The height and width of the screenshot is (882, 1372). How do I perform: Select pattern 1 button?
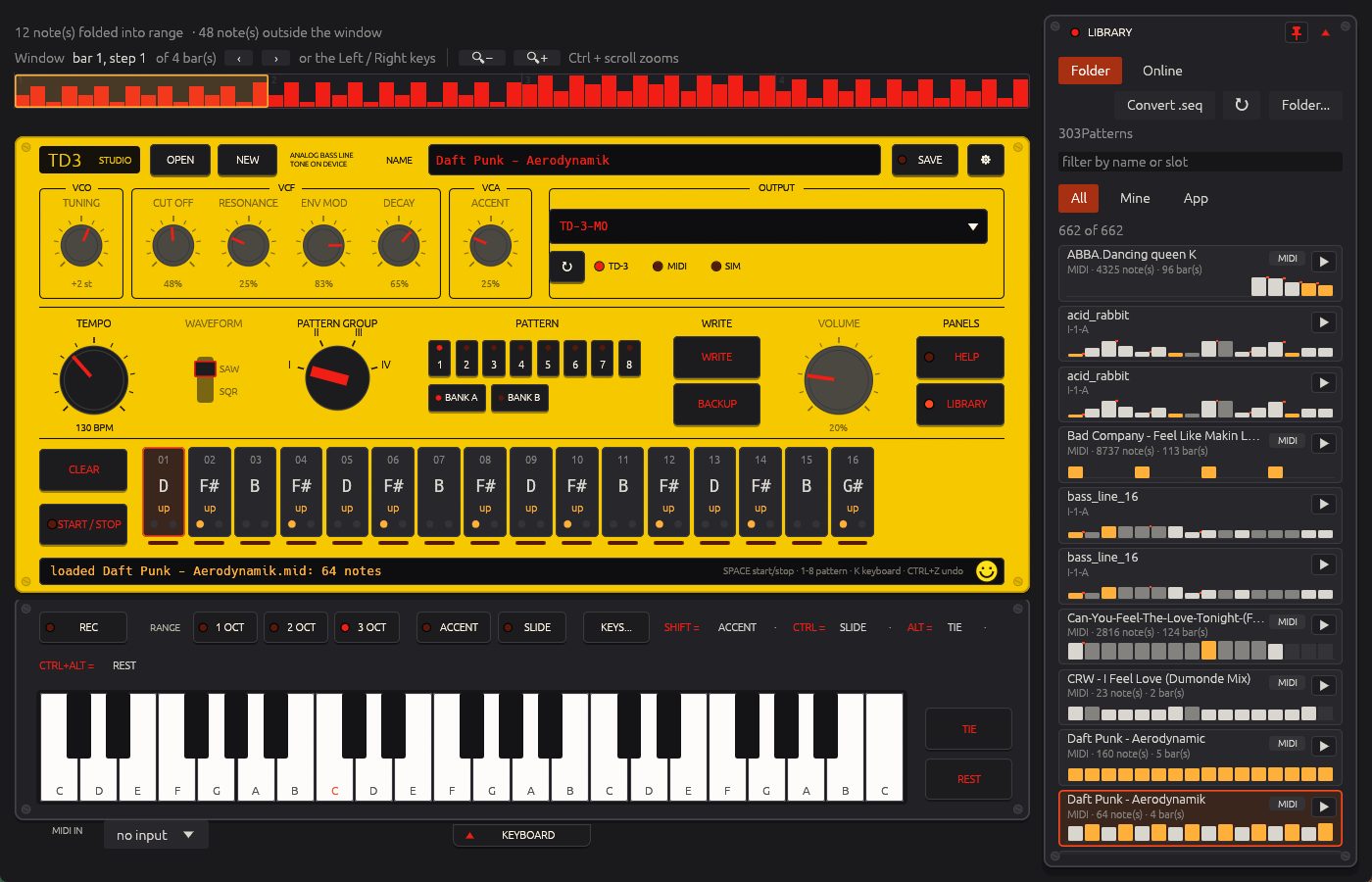tap(439, 357)
